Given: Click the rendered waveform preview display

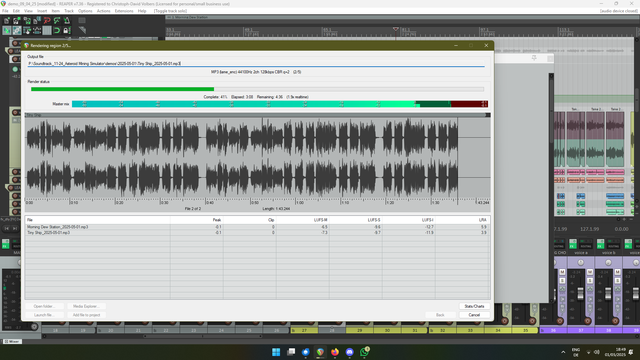Looking at the screenshot, I should [258, 158].
